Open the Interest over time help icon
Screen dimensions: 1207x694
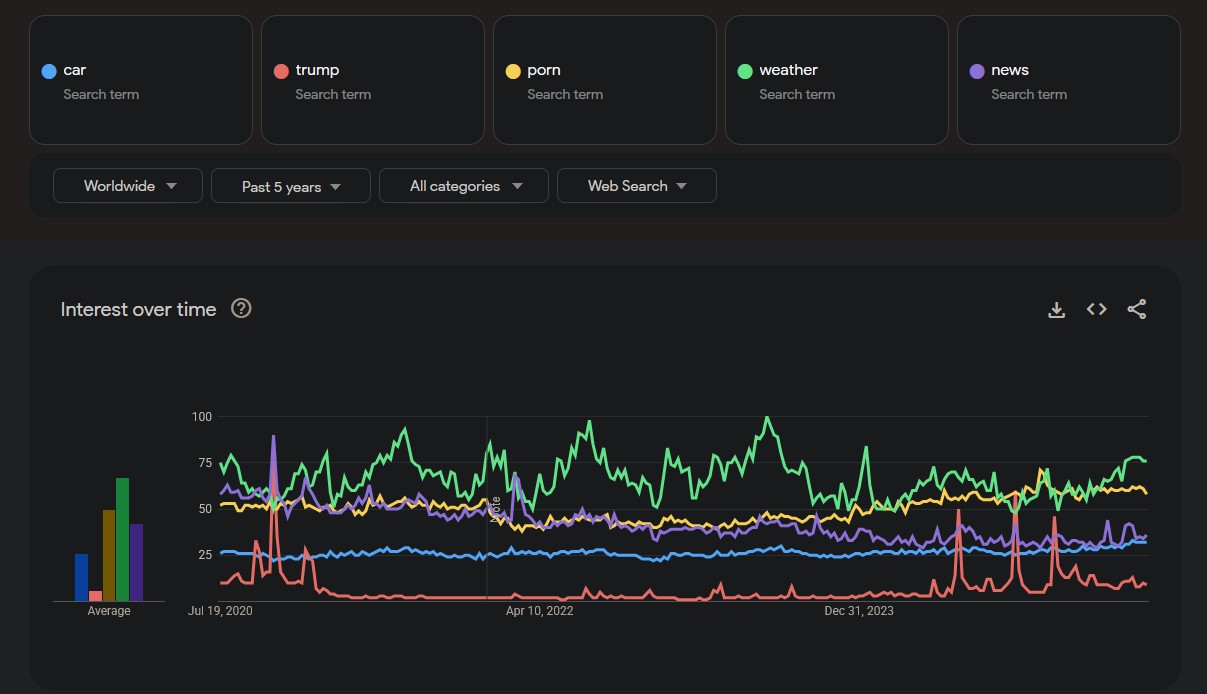click(x=241, y=308)
